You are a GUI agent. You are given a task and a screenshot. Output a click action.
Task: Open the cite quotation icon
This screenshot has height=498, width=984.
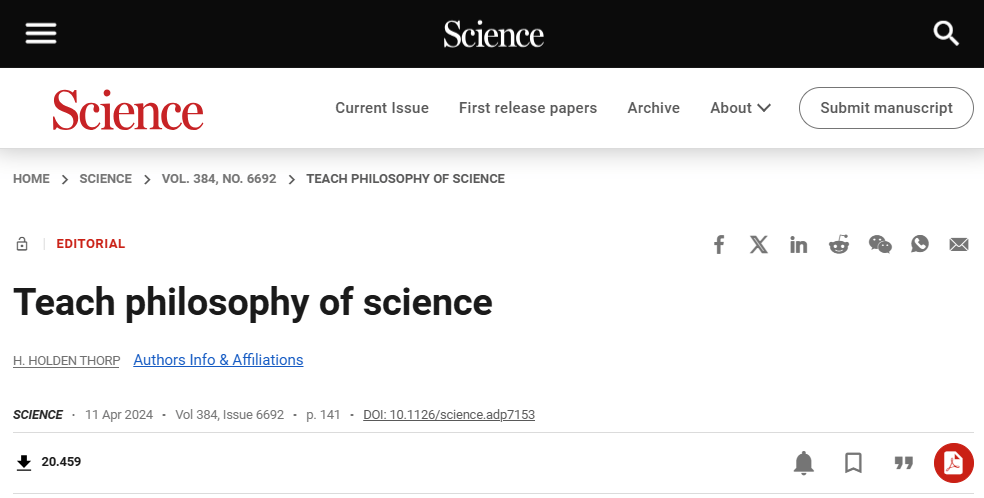pyautogui.click(x=904, y=463)
